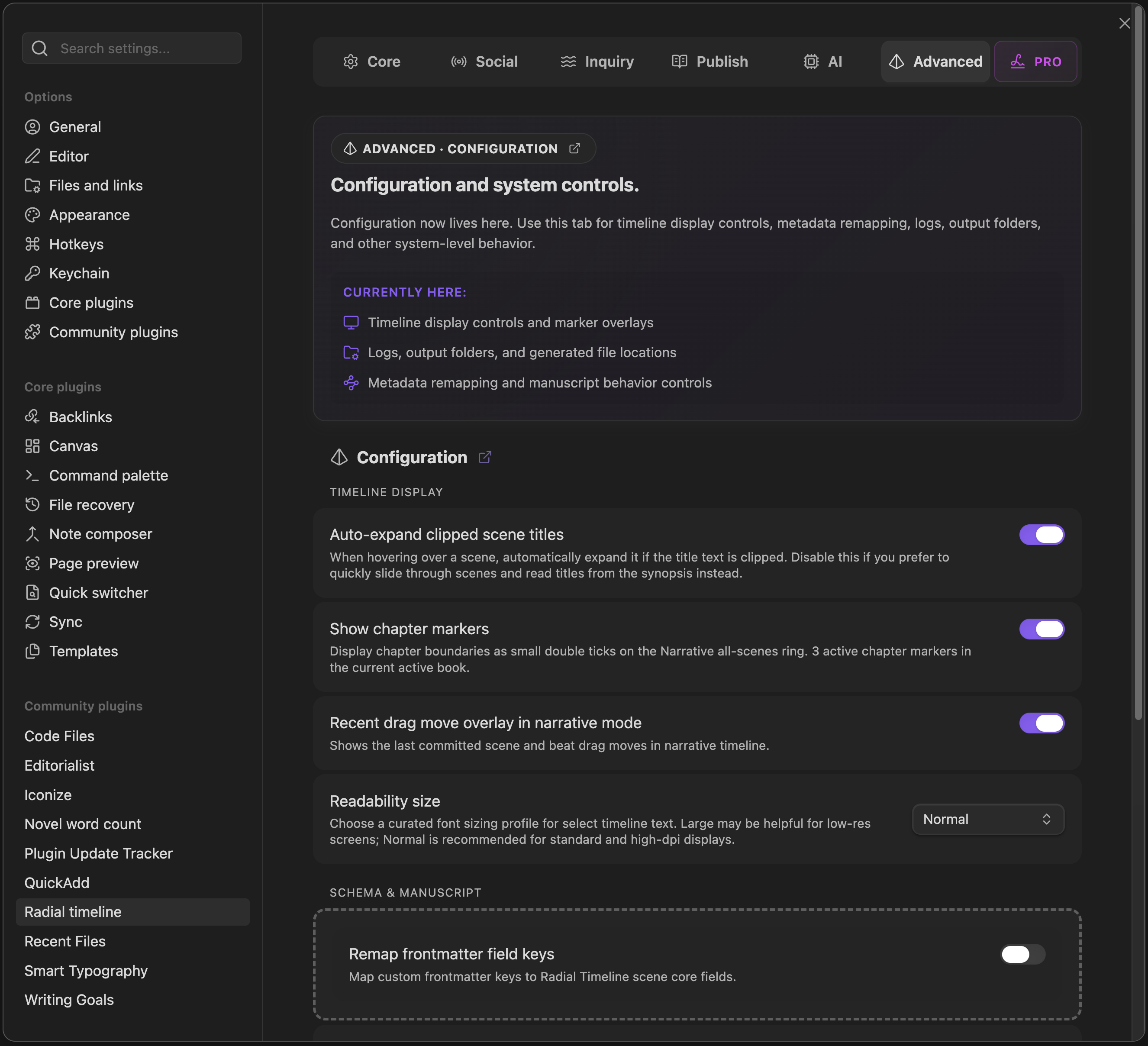Open Code Files plugin settings
The width and height of the screenshot is (1148, 1046).
[133, 736]
